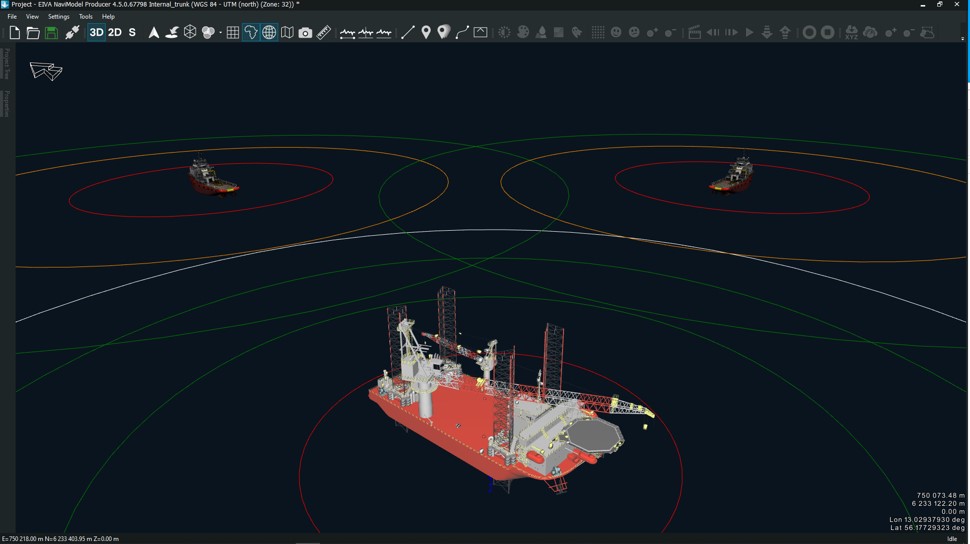Save the project with the green disk icon
970x544 pixels.
tap(51, 33)
